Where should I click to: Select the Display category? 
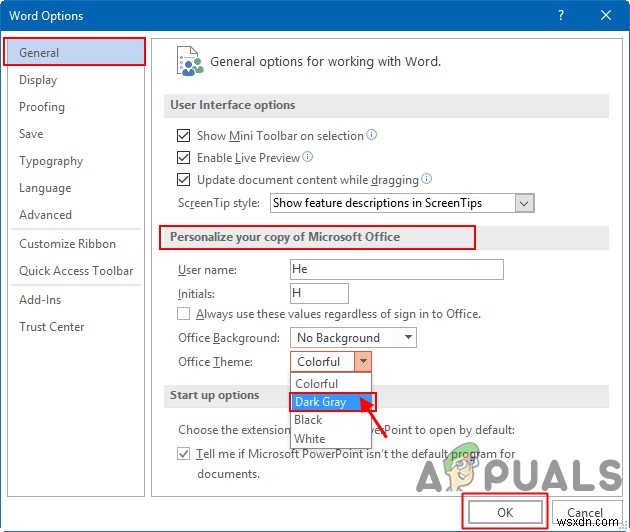tap(75, 80)
